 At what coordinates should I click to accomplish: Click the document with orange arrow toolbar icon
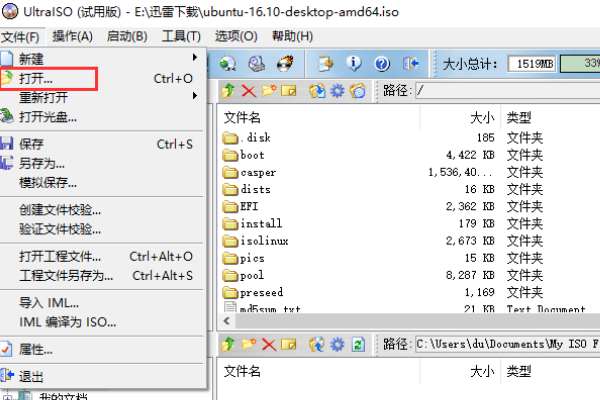326,64
